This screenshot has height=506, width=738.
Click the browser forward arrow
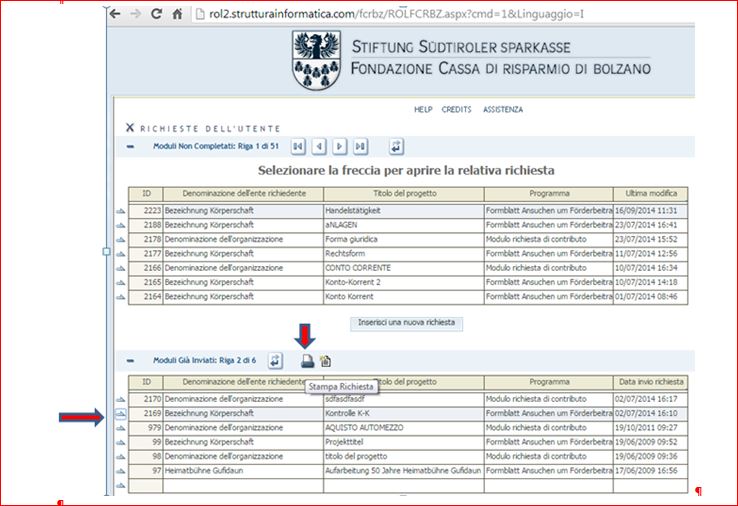(x=136, y=14)
